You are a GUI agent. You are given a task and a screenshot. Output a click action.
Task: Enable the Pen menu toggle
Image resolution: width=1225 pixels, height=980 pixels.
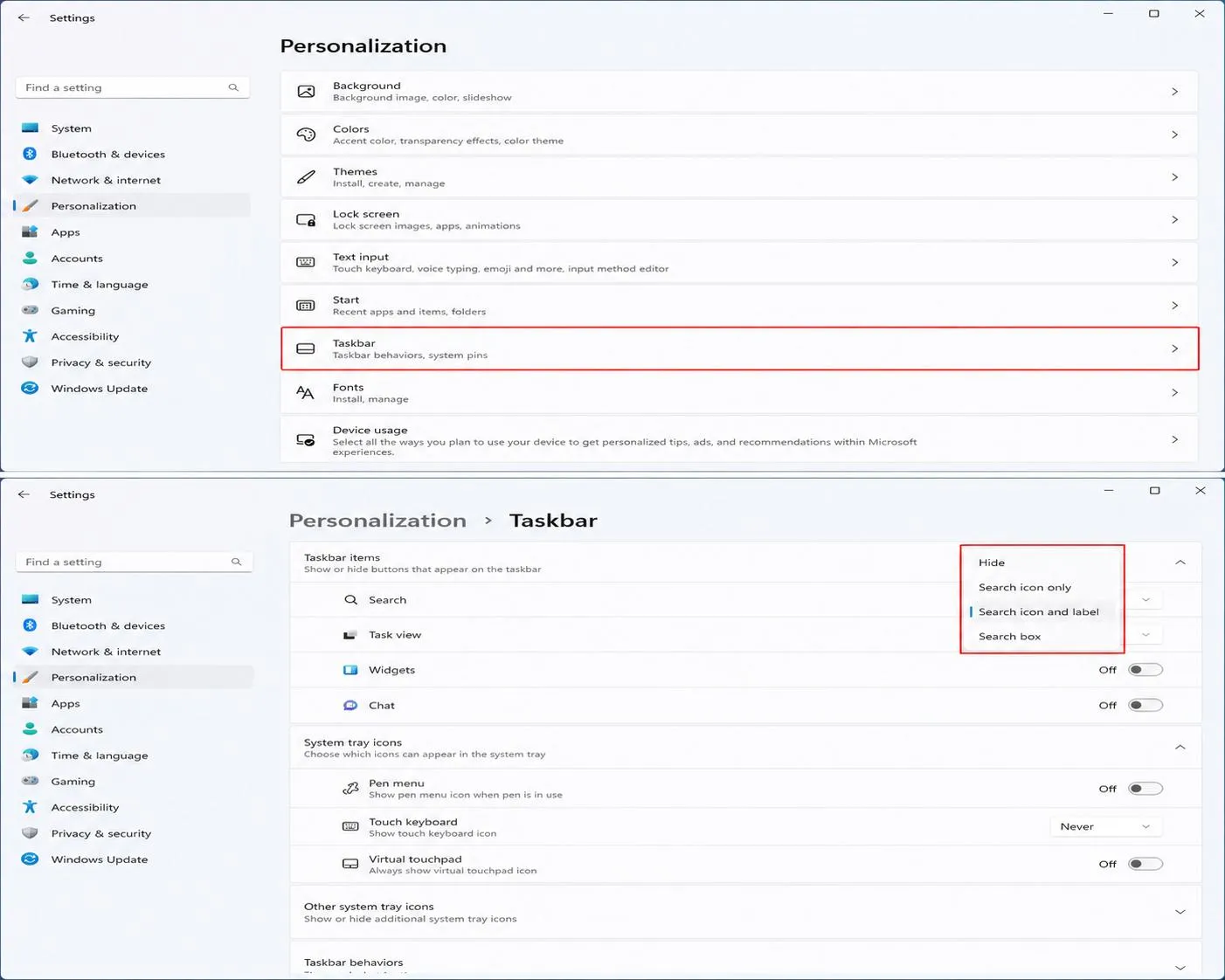[x=1145, y=789]
